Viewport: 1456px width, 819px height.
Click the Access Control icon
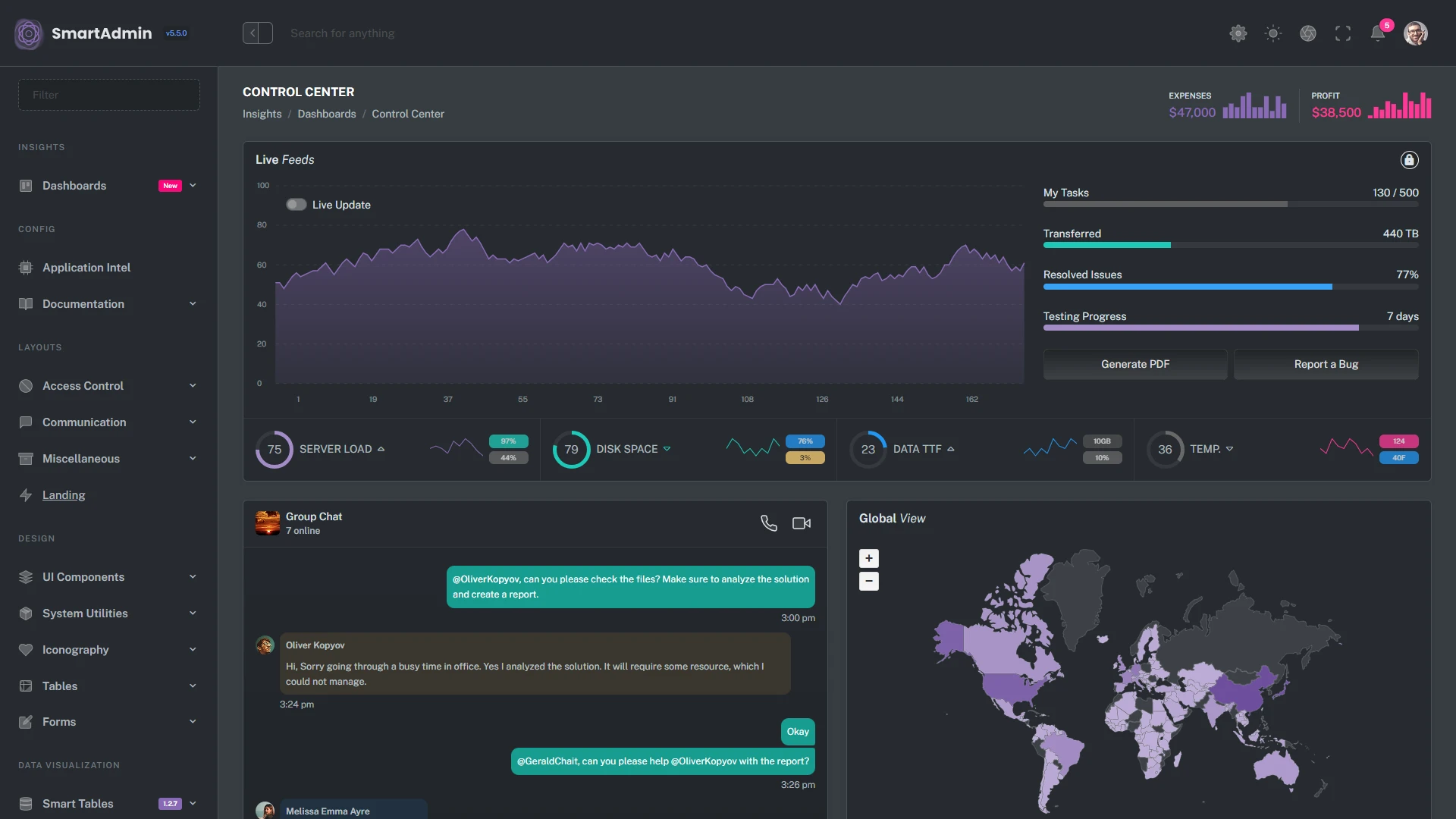[26, 386]
